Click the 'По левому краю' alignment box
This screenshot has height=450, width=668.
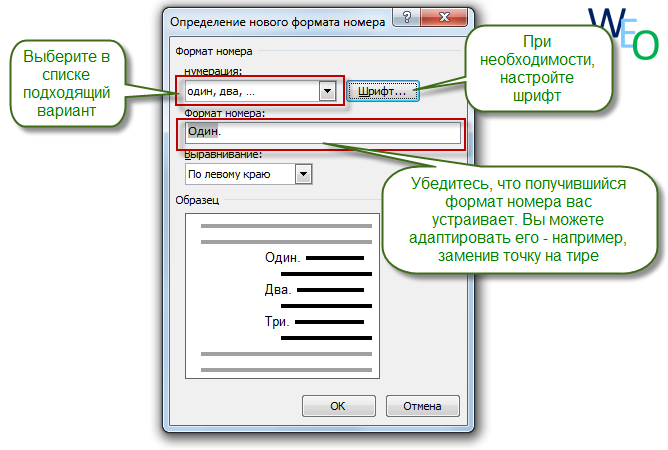point(239,174)
